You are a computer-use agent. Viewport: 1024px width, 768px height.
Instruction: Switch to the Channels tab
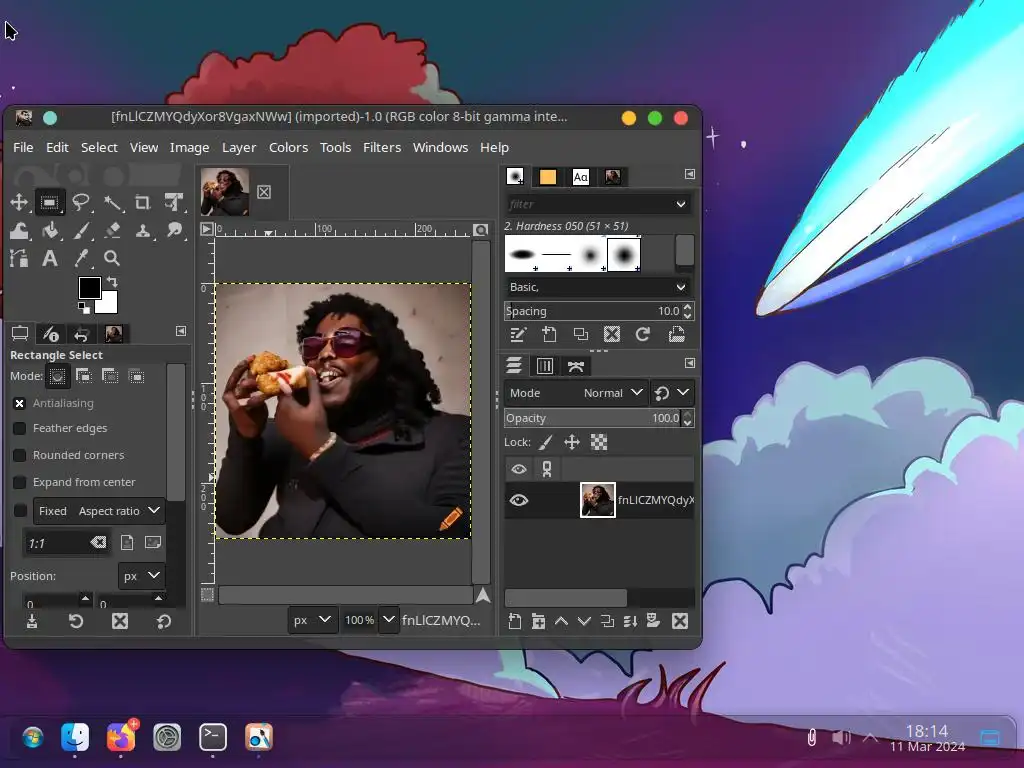545,366
